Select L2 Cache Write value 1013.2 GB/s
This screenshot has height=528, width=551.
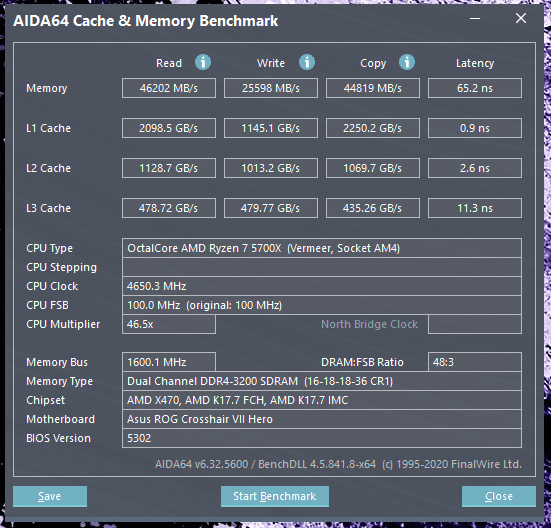click(271, 168)
